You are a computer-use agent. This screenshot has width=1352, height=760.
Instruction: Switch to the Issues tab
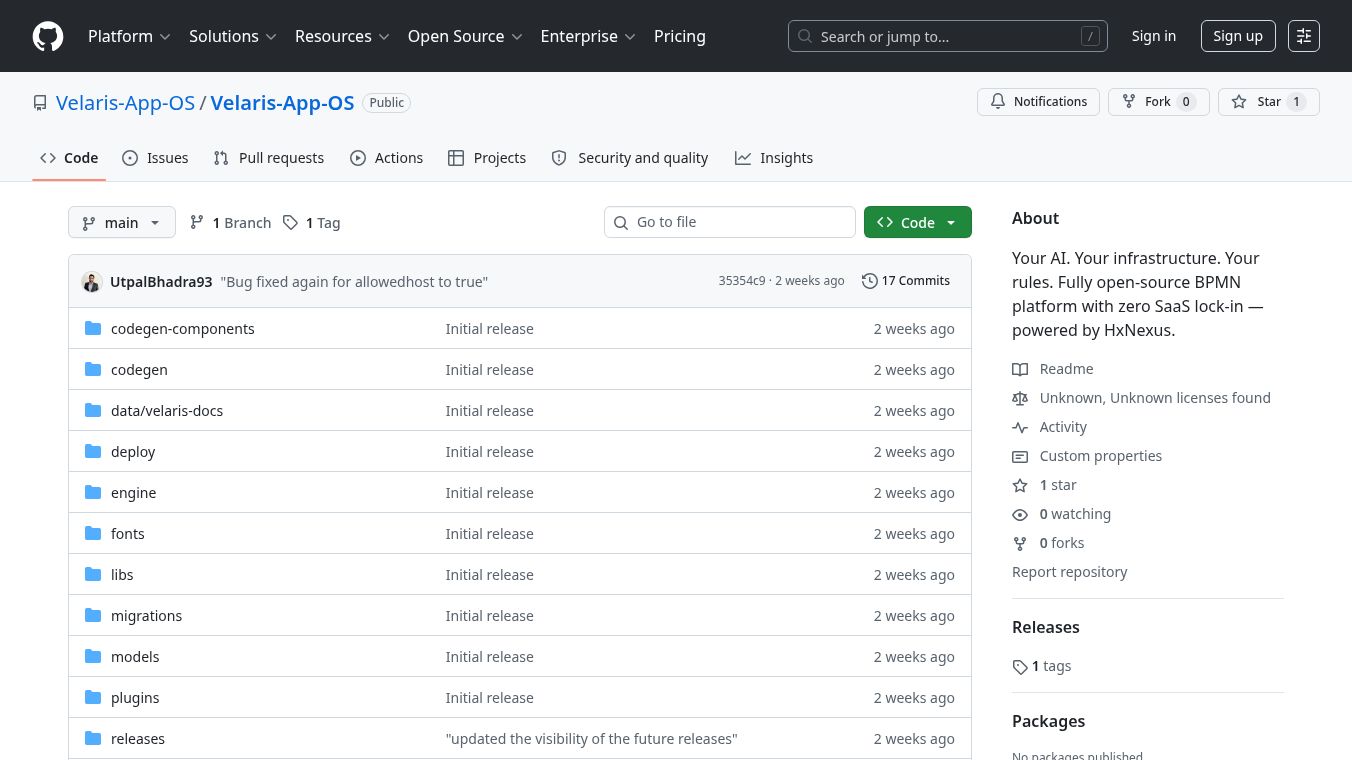pos(155,158)
